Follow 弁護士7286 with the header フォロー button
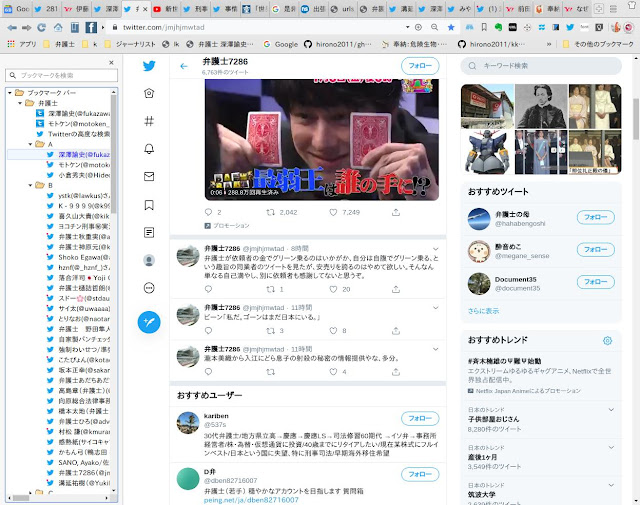The image size is (640, 505). [420, 66]
